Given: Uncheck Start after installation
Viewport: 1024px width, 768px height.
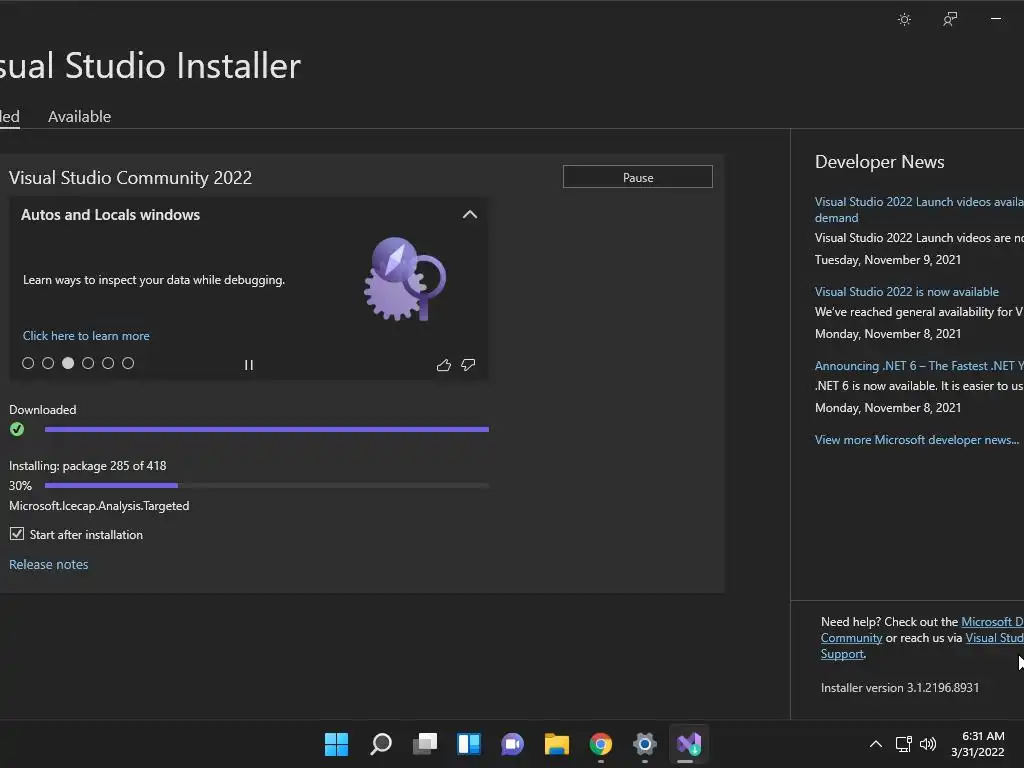Looking at the screenshot, I should [x=17, y=534].
